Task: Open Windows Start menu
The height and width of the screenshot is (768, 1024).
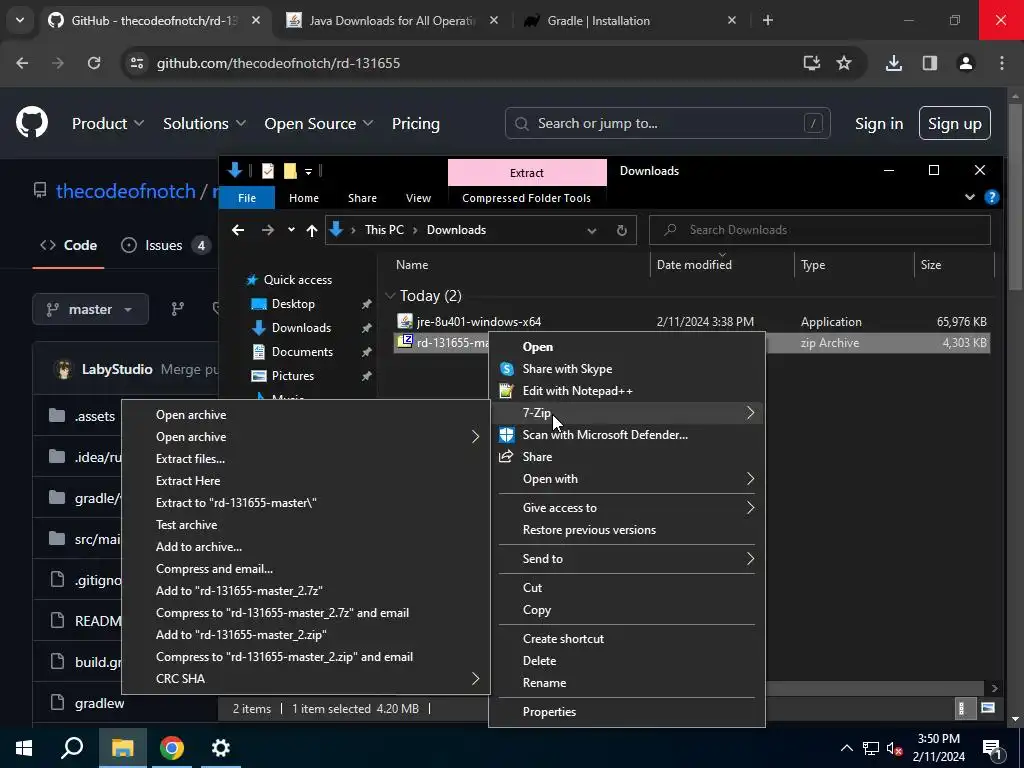Action: (24, 748)
